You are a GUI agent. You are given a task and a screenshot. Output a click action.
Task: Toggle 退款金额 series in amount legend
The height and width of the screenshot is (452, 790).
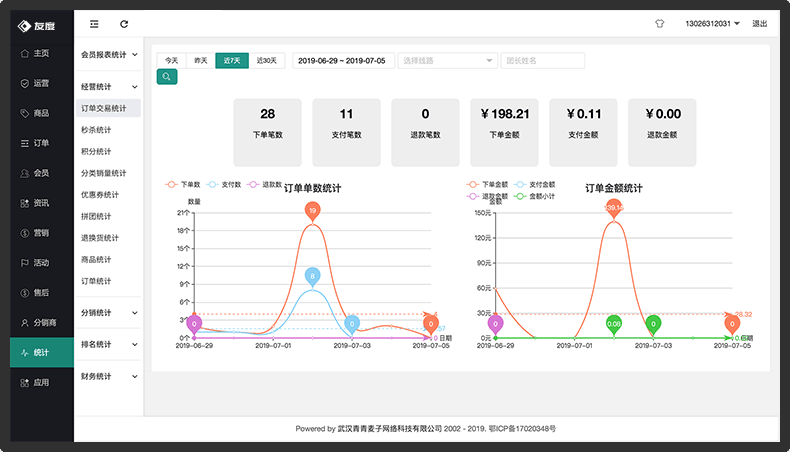click(487, 196)
